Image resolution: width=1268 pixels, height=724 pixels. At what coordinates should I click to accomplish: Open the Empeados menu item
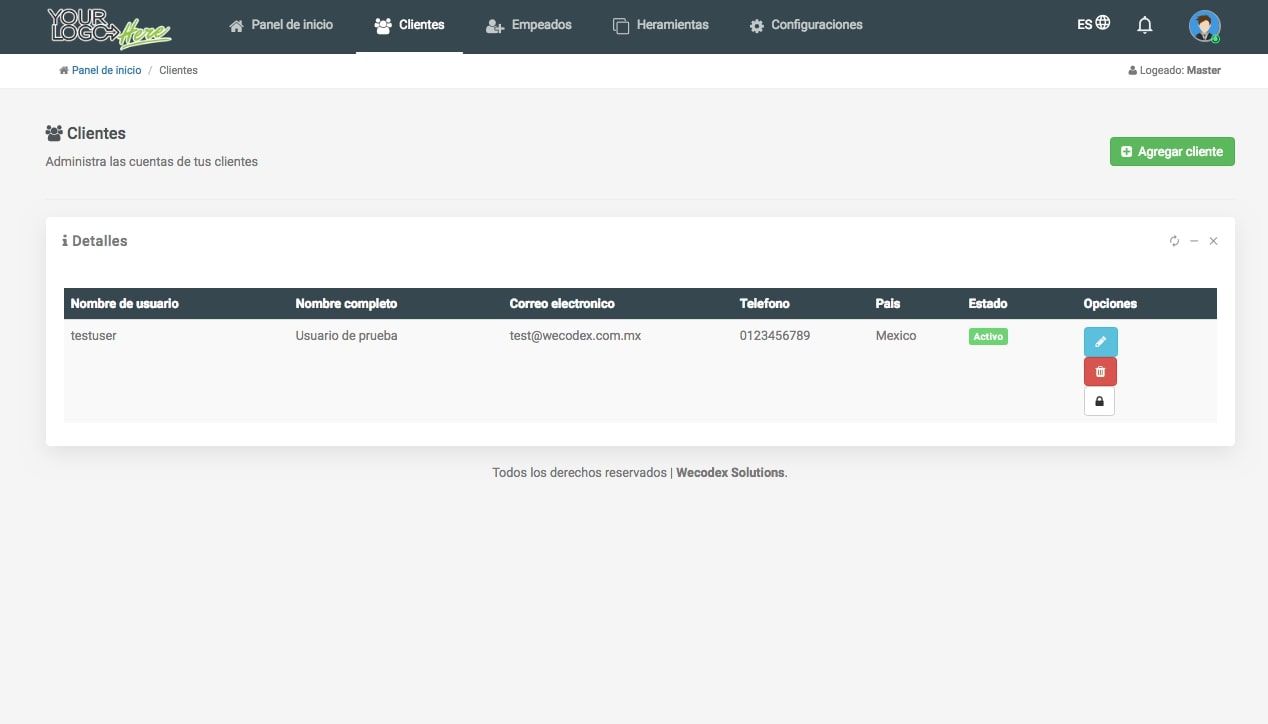(x=528, y=25)
